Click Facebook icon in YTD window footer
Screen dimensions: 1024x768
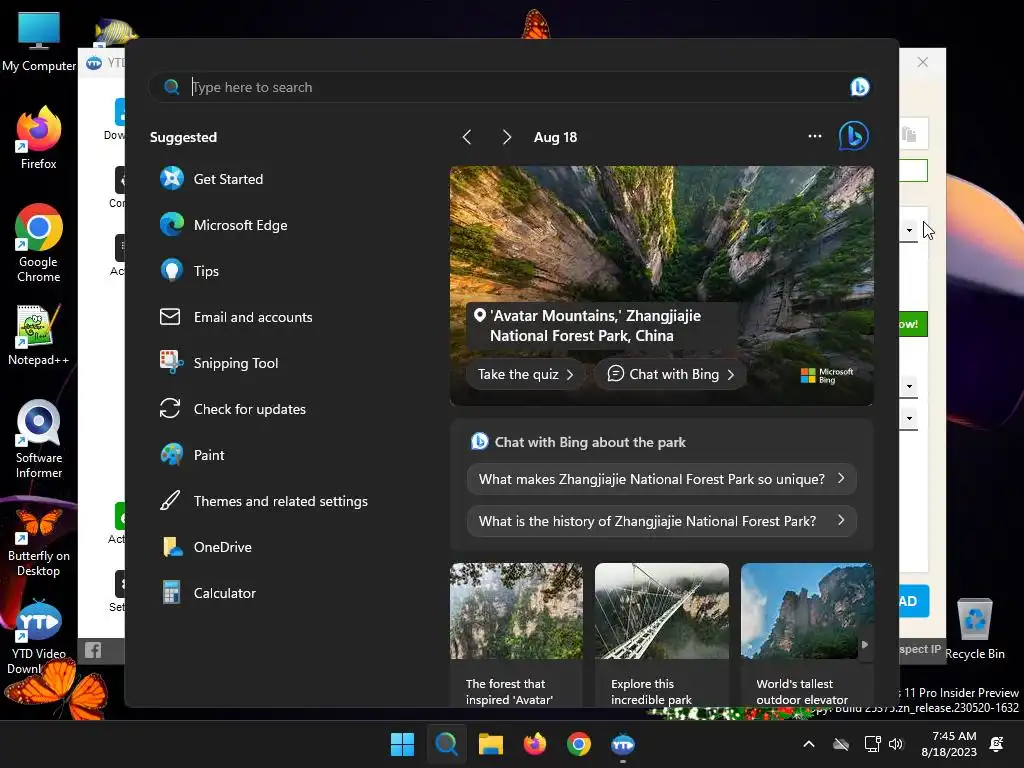tap(93, 650)
